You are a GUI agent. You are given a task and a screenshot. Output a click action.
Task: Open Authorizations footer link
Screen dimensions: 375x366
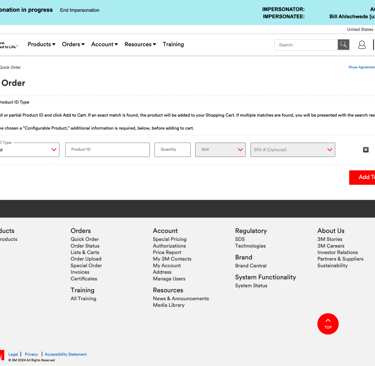coord(169,246)
